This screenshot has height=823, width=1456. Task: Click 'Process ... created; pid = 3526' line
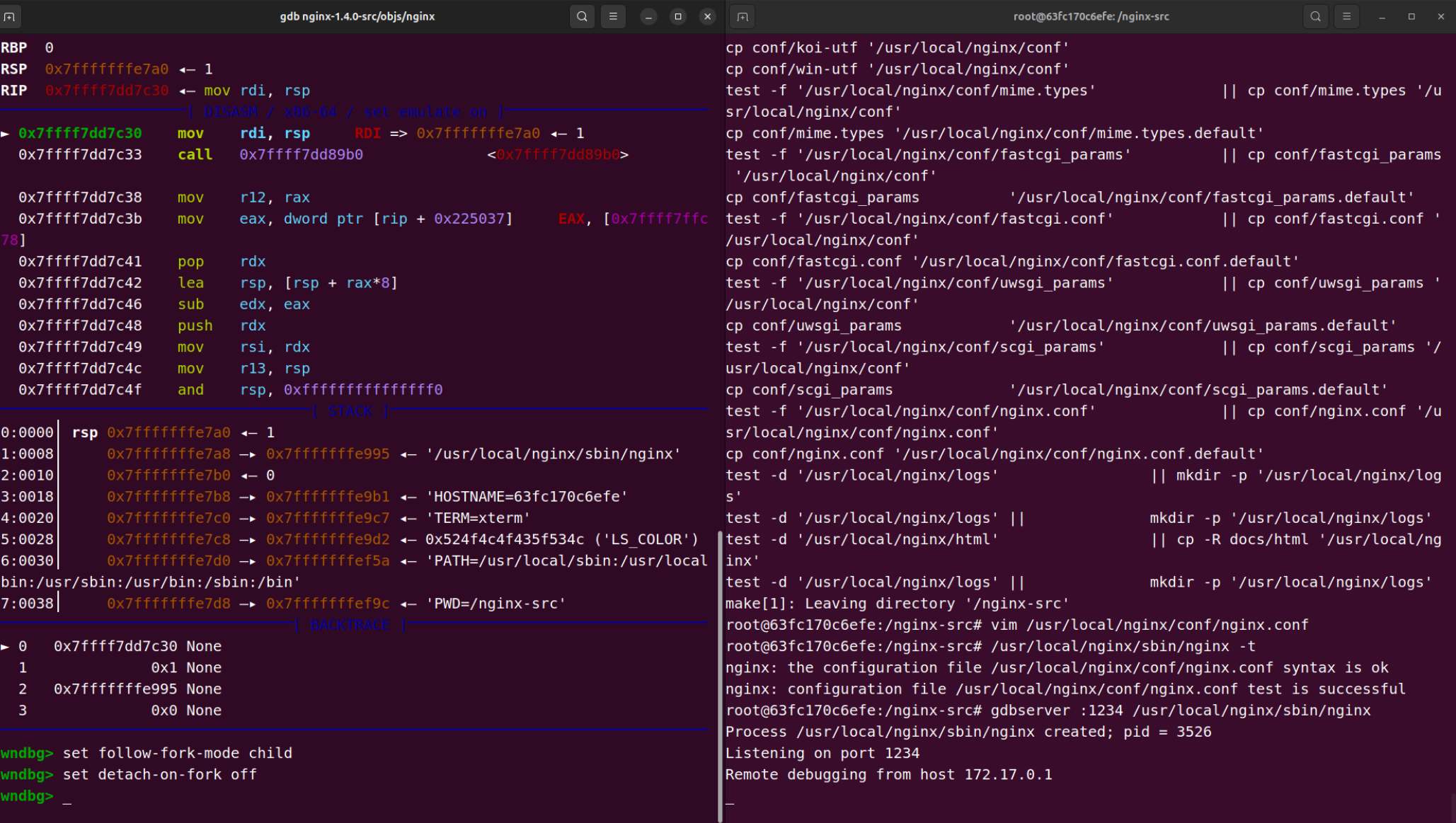968,732
